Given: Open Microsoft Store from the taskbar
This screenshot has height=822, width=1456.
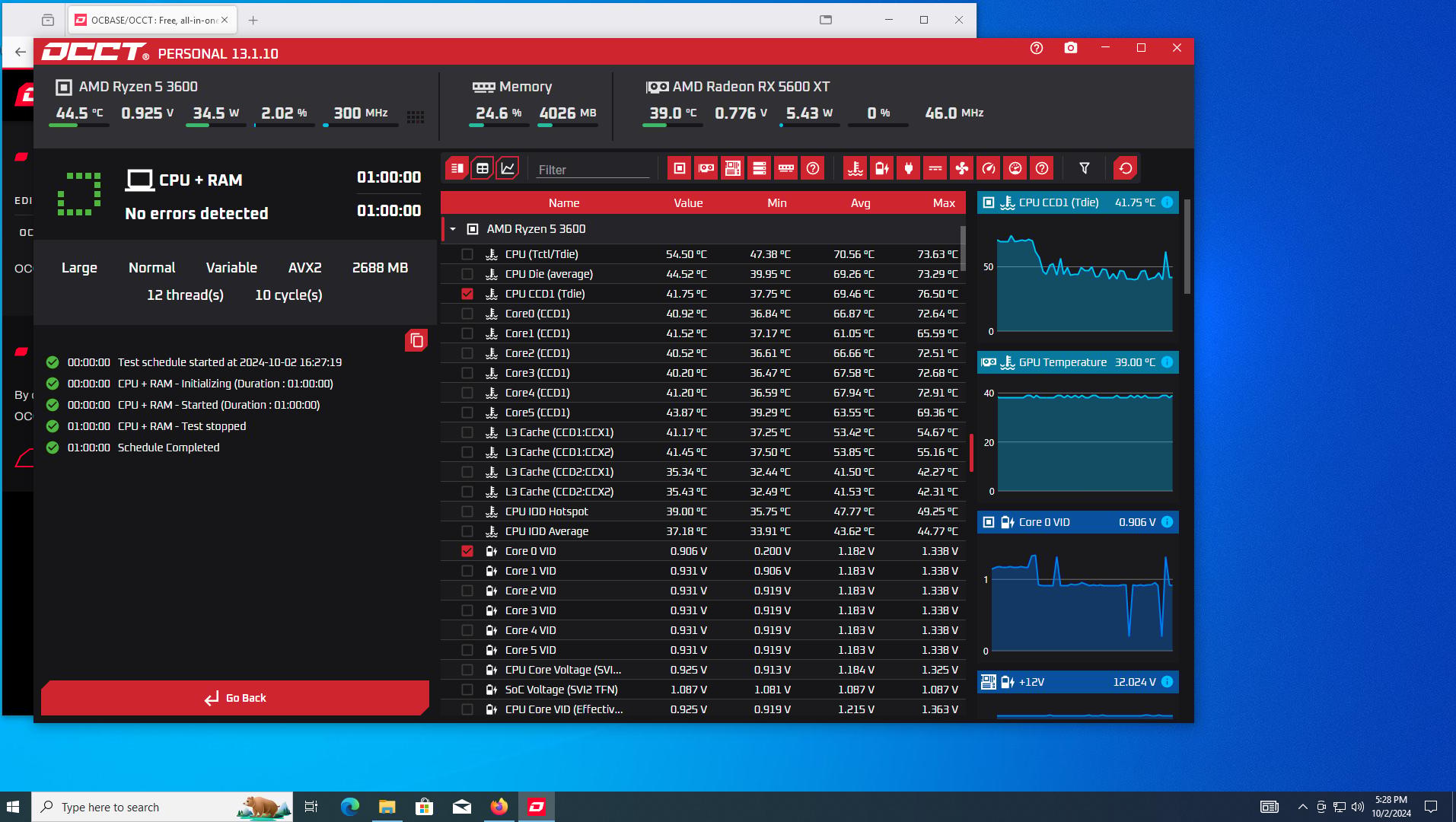Looking at the screenshot, I should coord(425,807).
